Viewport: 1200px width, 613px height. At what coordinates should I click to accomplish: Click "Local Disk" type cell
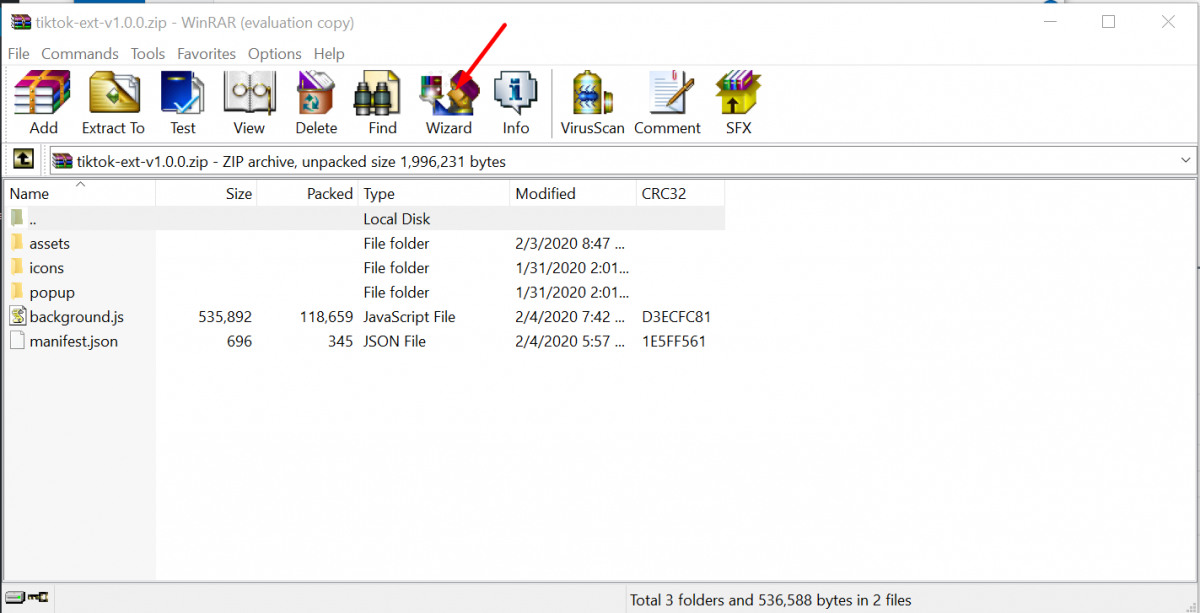(x=397, y=218)
